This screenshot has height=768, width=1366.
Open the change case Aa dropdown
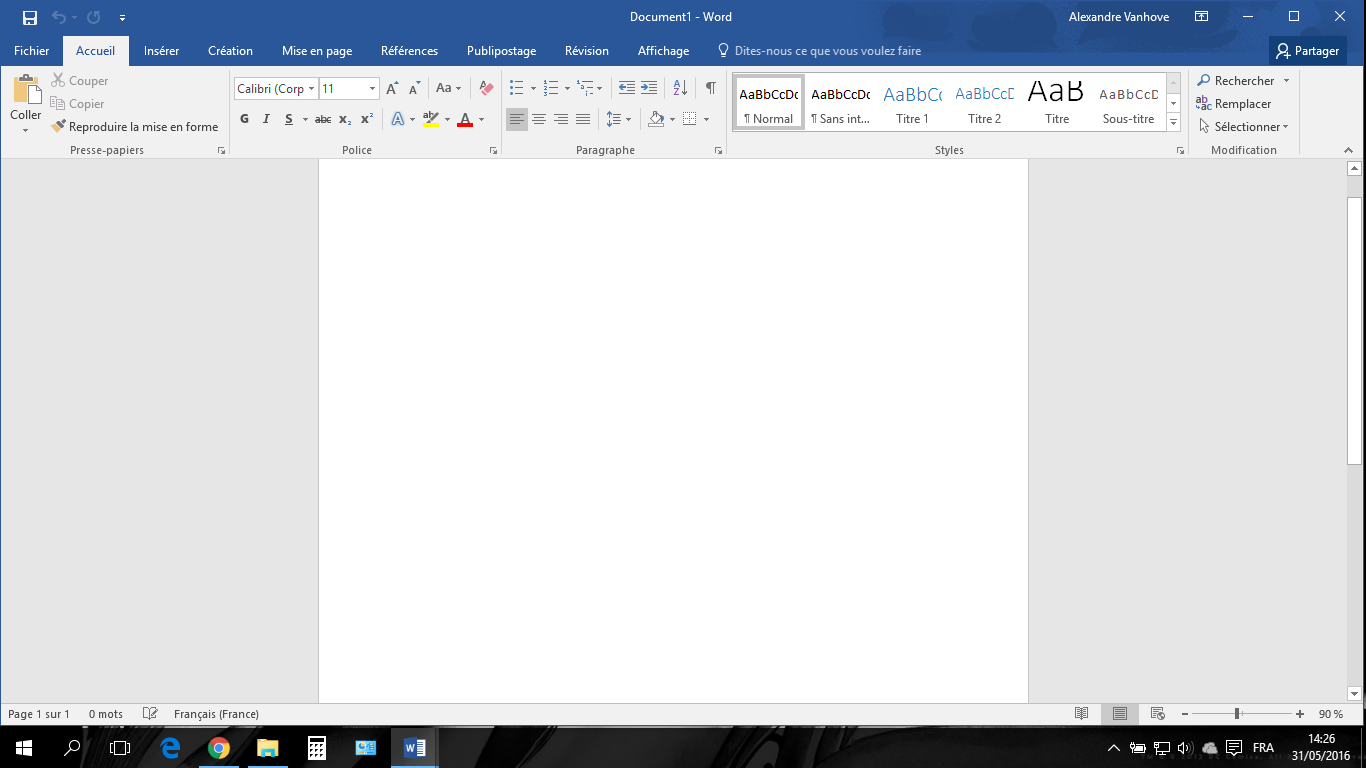click(x=448, y=88)
